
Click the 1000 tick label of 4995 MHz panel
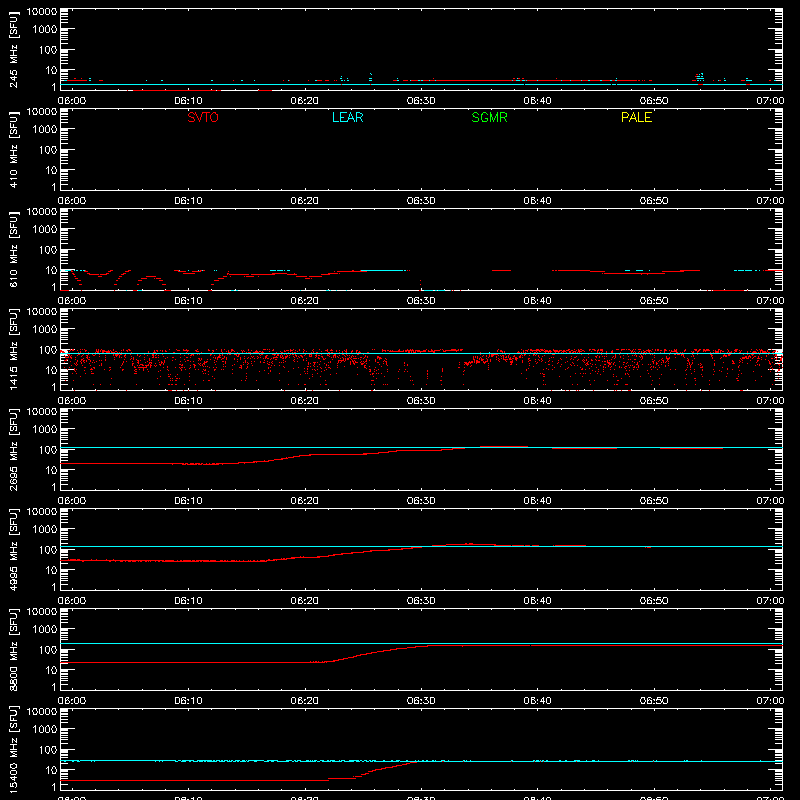(45, 530)
